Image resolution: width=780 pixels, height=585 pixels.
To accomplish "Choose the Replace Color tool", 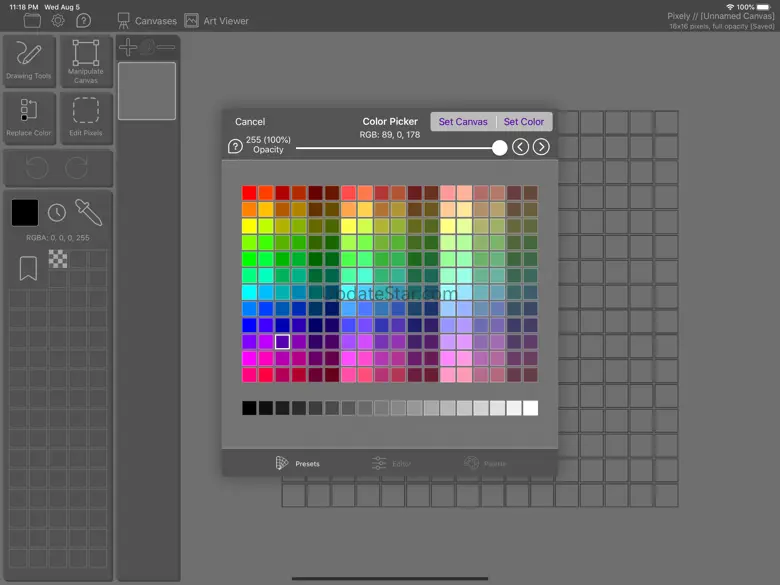I will pyautogui.click(x=29, y=117).
